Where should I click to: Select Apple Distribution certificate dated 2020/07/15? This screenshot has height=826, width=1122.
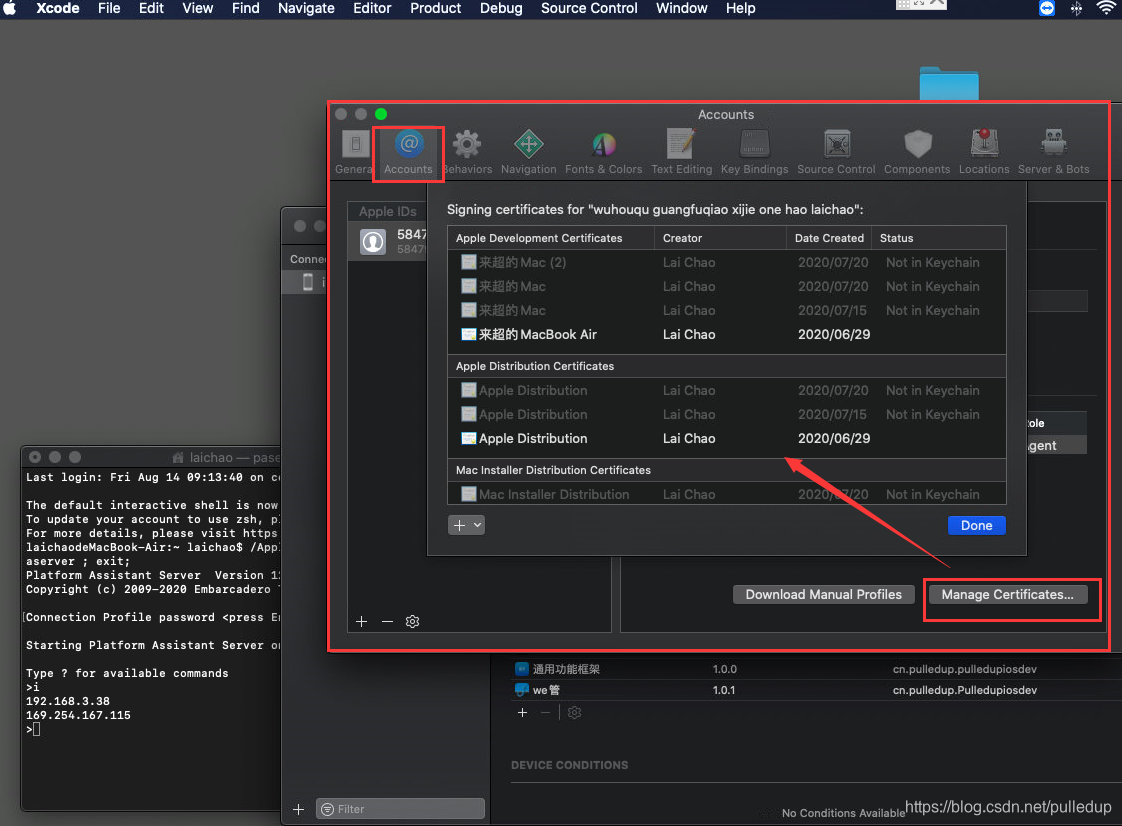pyautogui.click(x=726, y=414)
